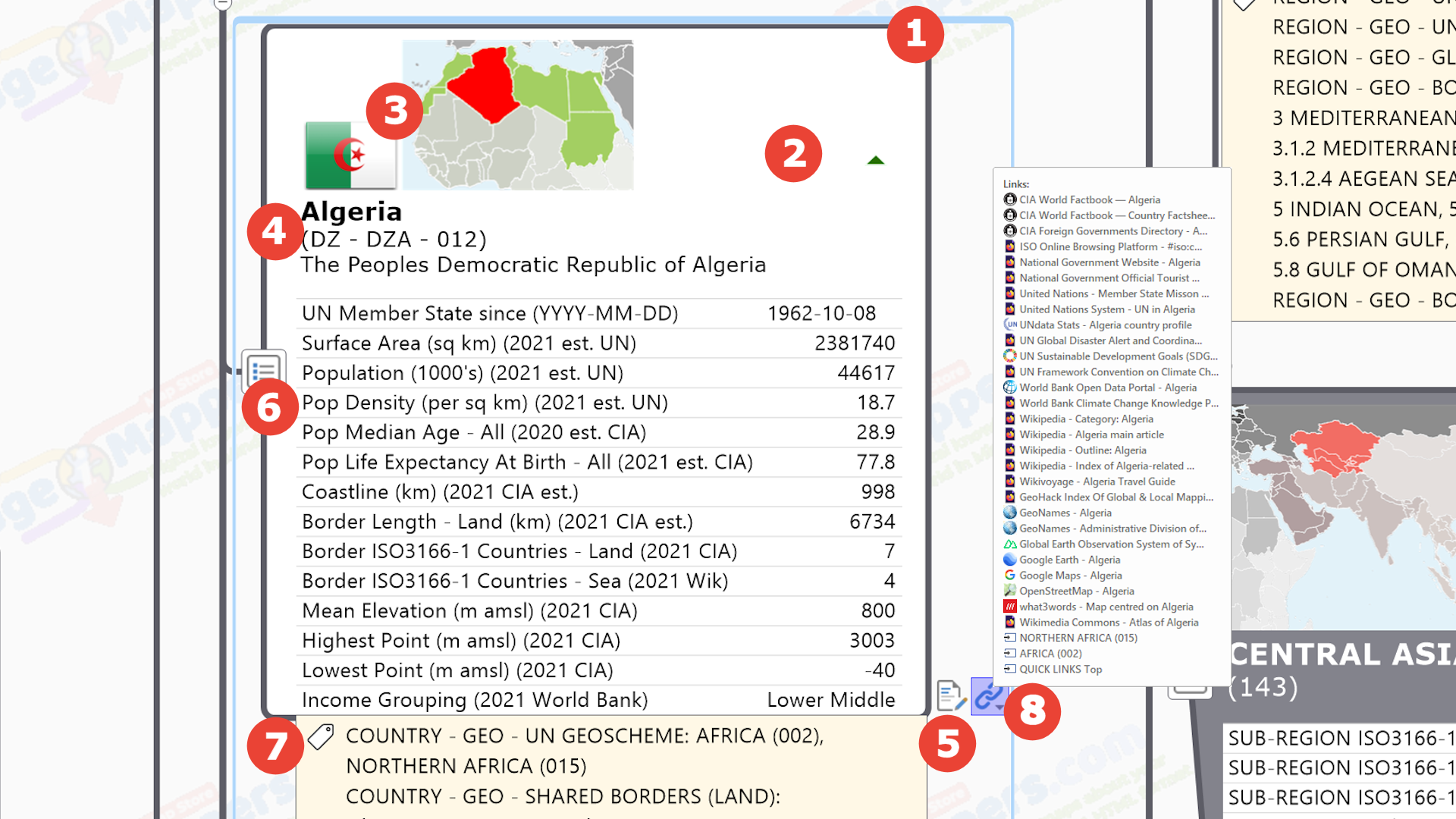Open OpenStreetMap - Algeria link
The width and height of the screenshot is (1456, 819).
pos(1076,591)
